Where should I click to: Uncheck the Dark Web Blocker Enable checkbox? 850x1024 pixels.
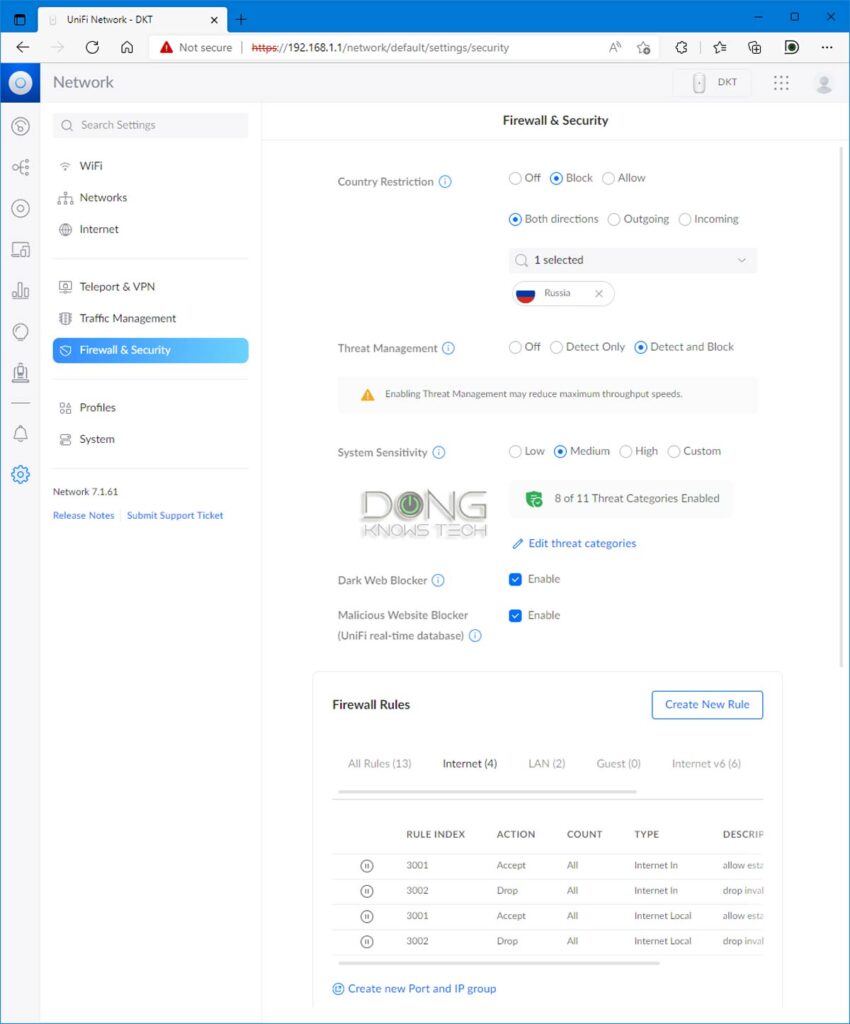(x=515, y=579)
